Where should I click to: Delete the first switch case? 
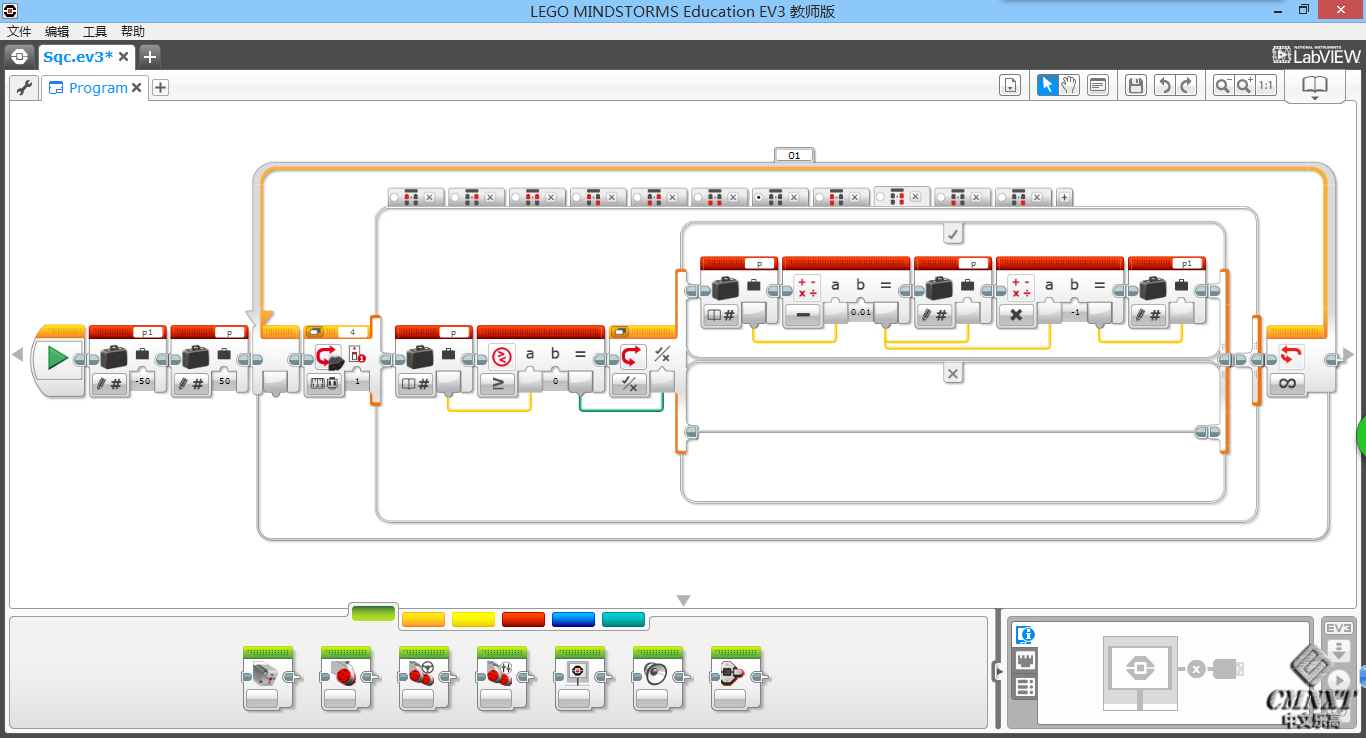(429, 198)
